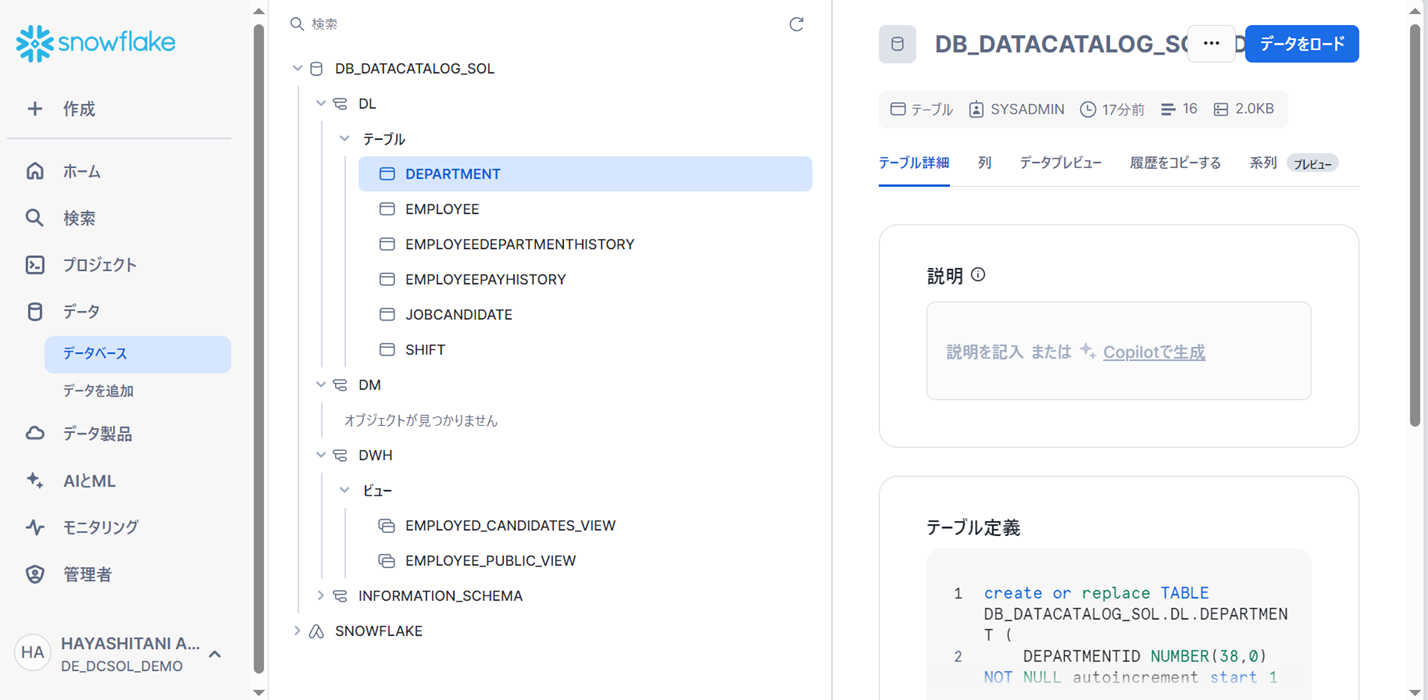Click the 作成 label in the sidebar
This screenshot has width=1428, height=700.
click(79, 109)
